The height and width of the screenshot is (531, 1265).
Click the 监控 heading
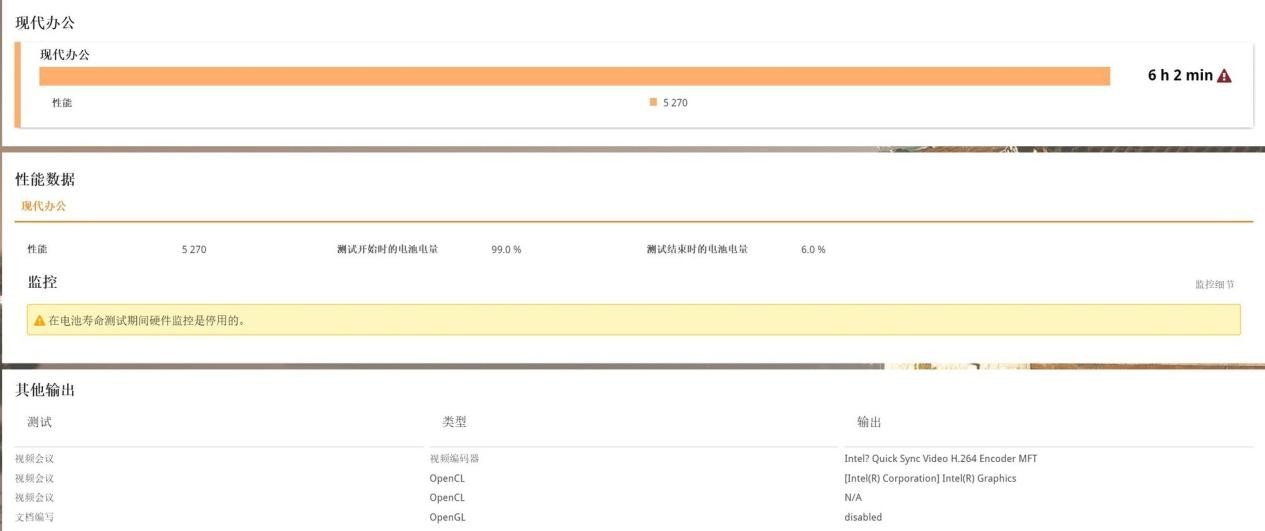[42, 282]
